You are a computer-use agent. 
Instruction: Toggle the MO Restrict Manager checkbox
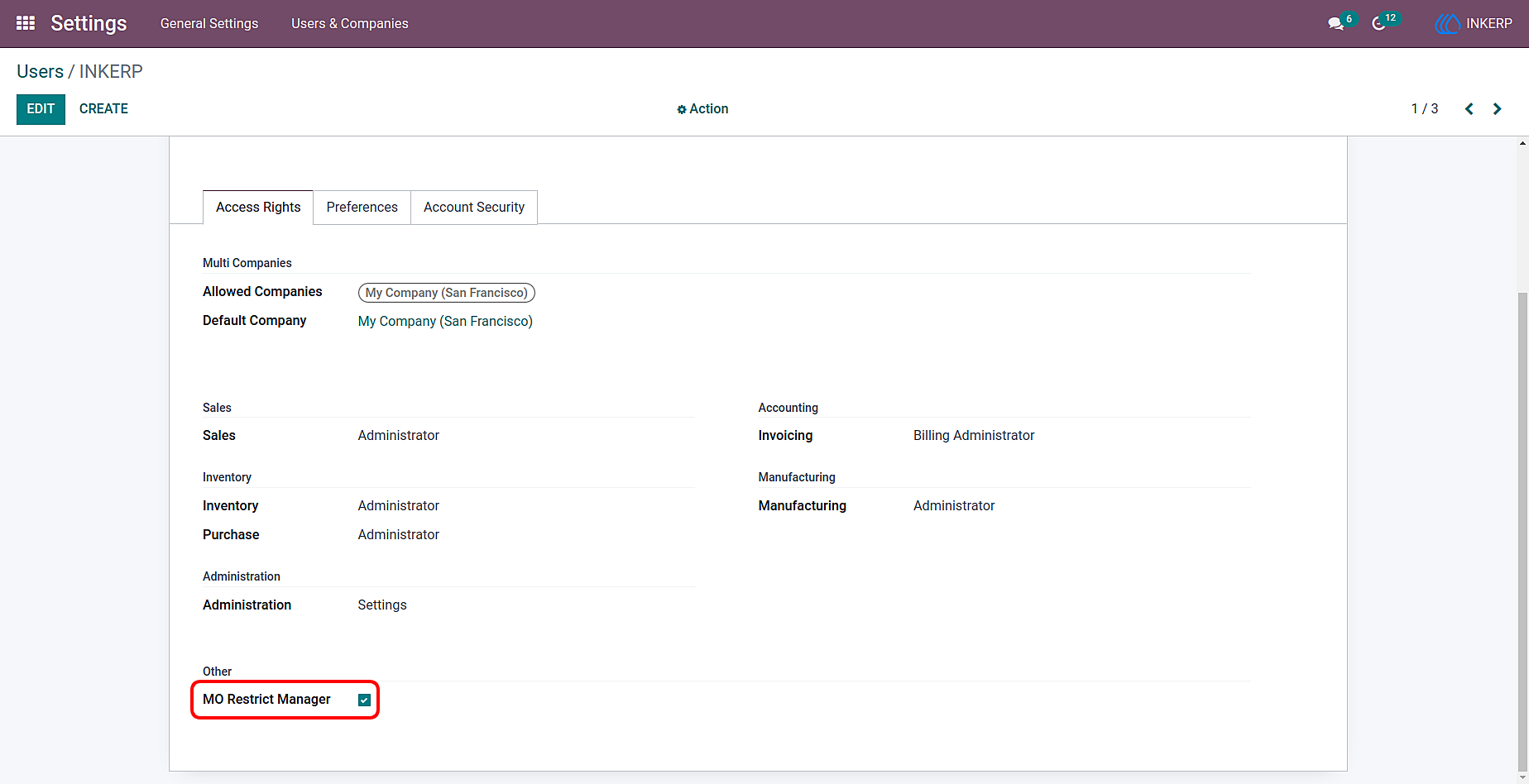[364, 700]
